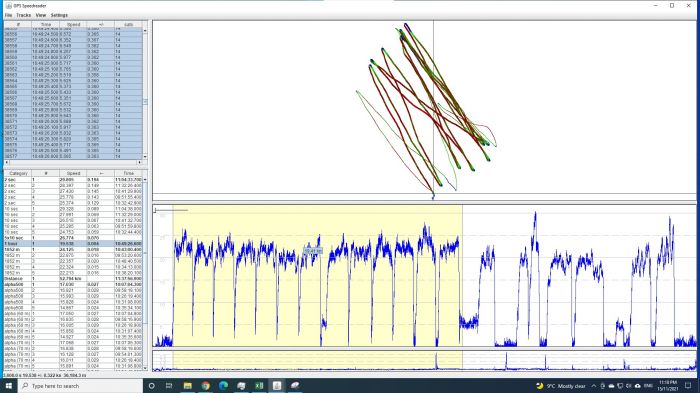Screen dimensions: 700x393
Task: Sort the data points table by sats
Action: tap(129, 25)
